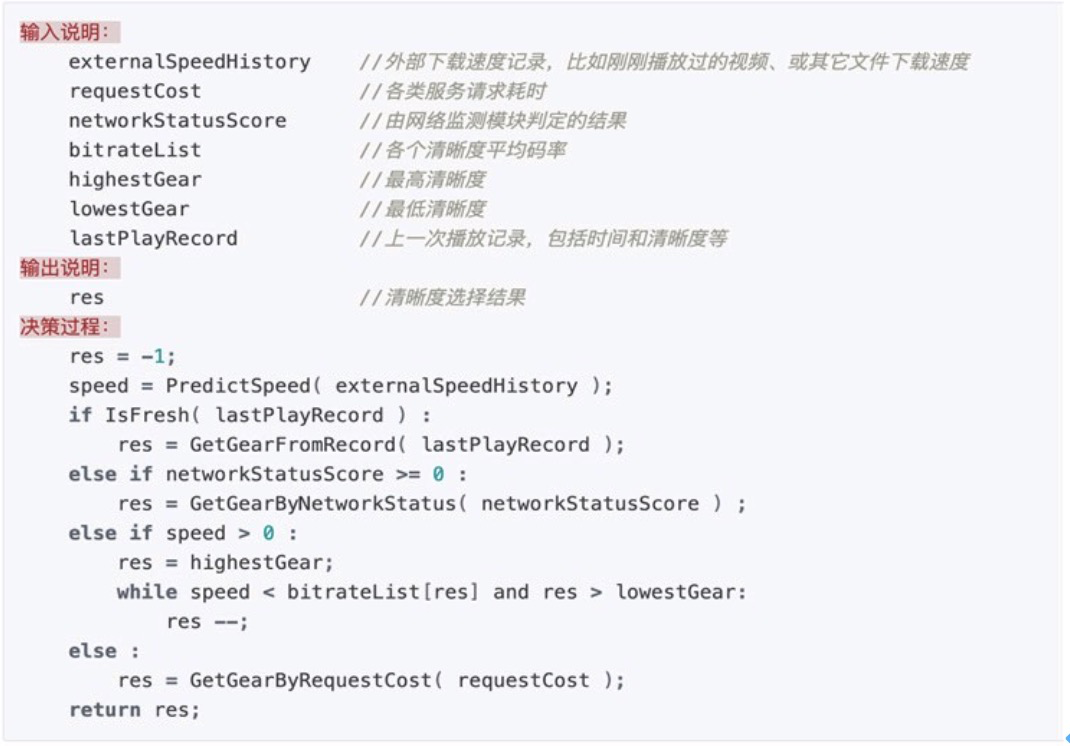Click the lowestGear parameter in the input list
This screenshot has height=746, width=1070.
tap(129, 209)
